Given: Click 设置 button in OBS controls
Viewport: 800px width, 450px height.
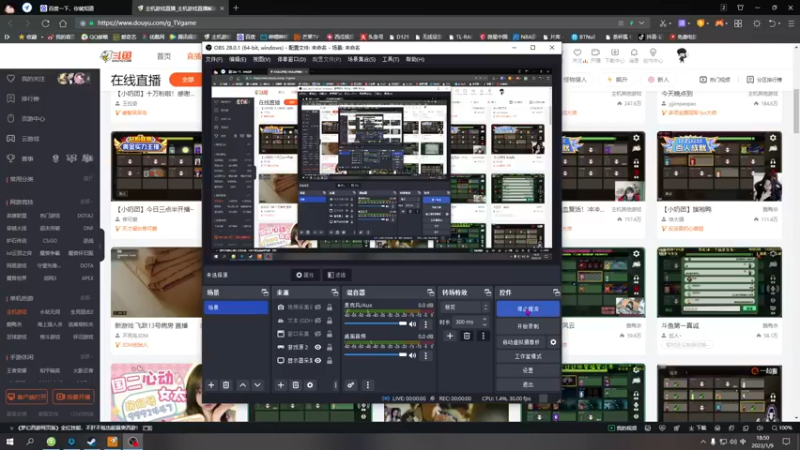Looking at the screenshot, I should tap(528, 370).
